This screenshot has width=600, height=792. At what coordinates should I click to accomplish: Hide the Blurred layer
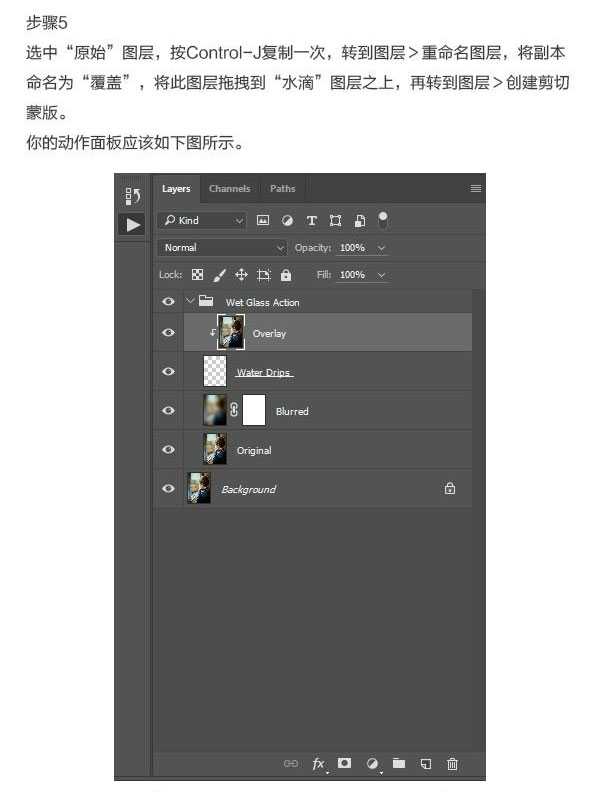[x=169, y=410]
